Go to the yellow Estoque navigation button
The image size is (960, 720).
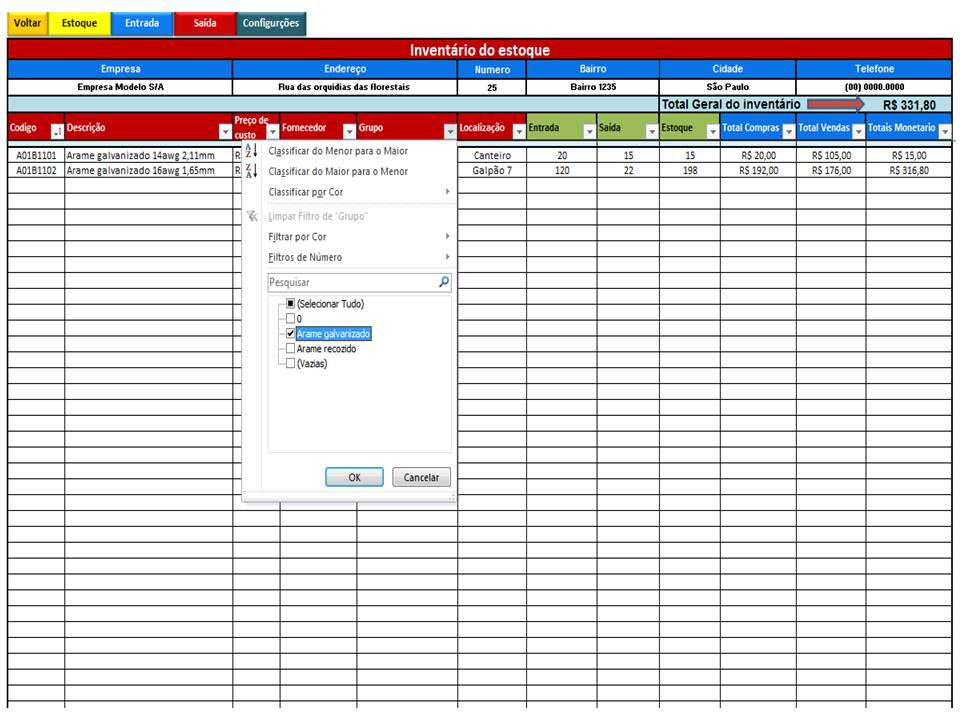[80, 23]
